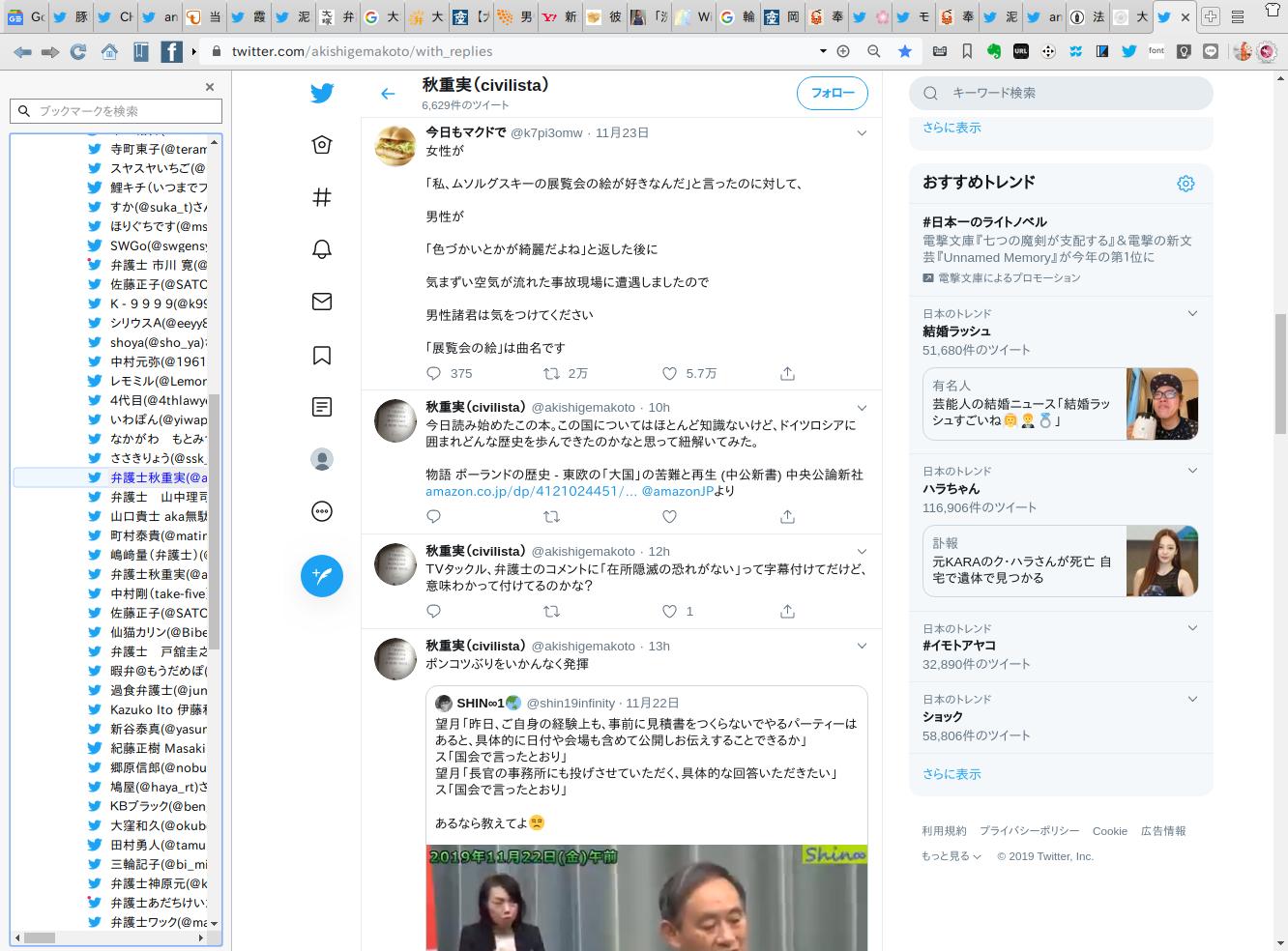Open tweet menu chevron for 12h tweet
The height and width of the screenshot is (951, 1288).
pyautogui.click(x=862, y=552)
